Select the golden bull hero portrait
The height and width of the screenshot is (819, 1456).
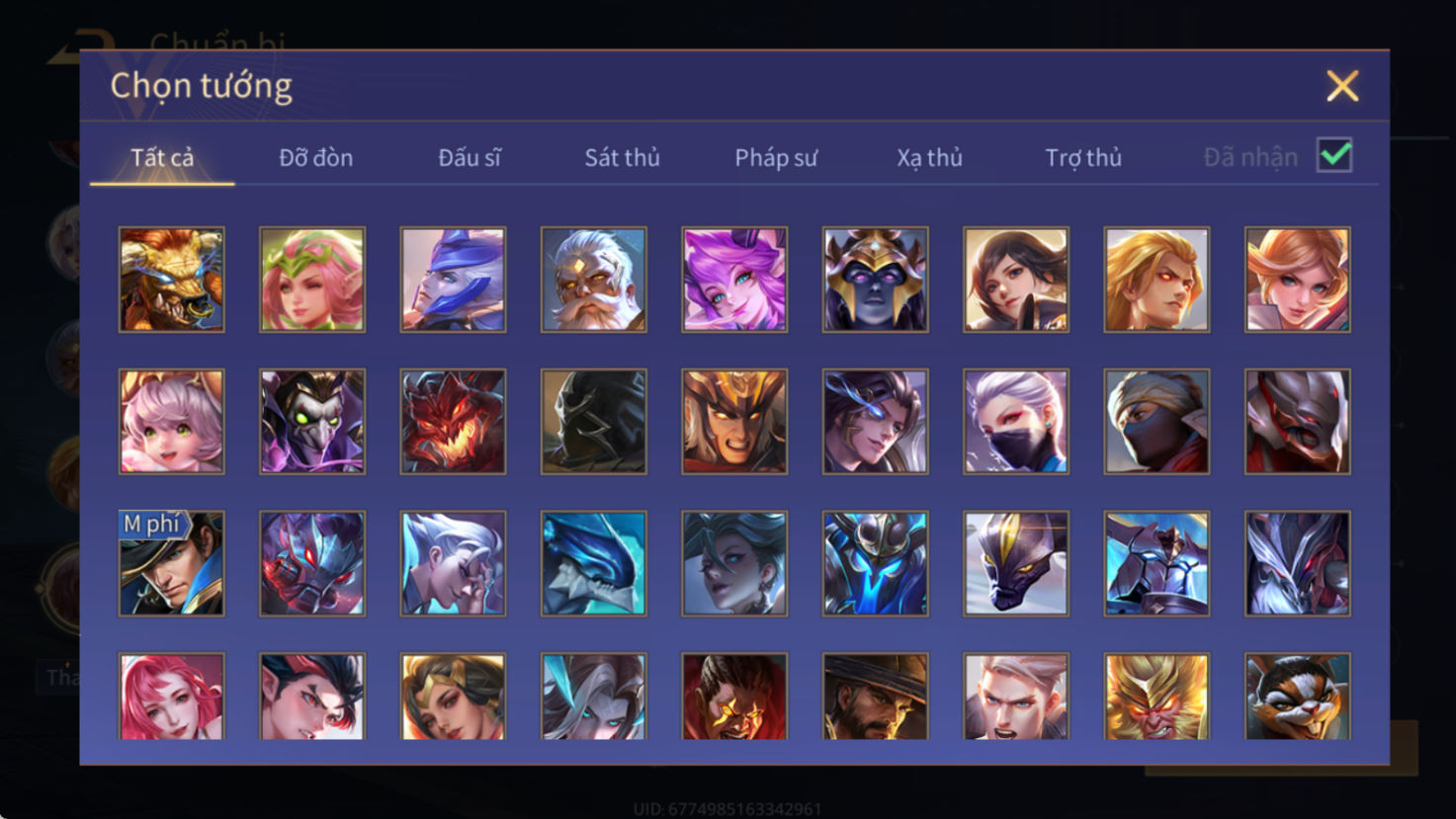[172, 280]
